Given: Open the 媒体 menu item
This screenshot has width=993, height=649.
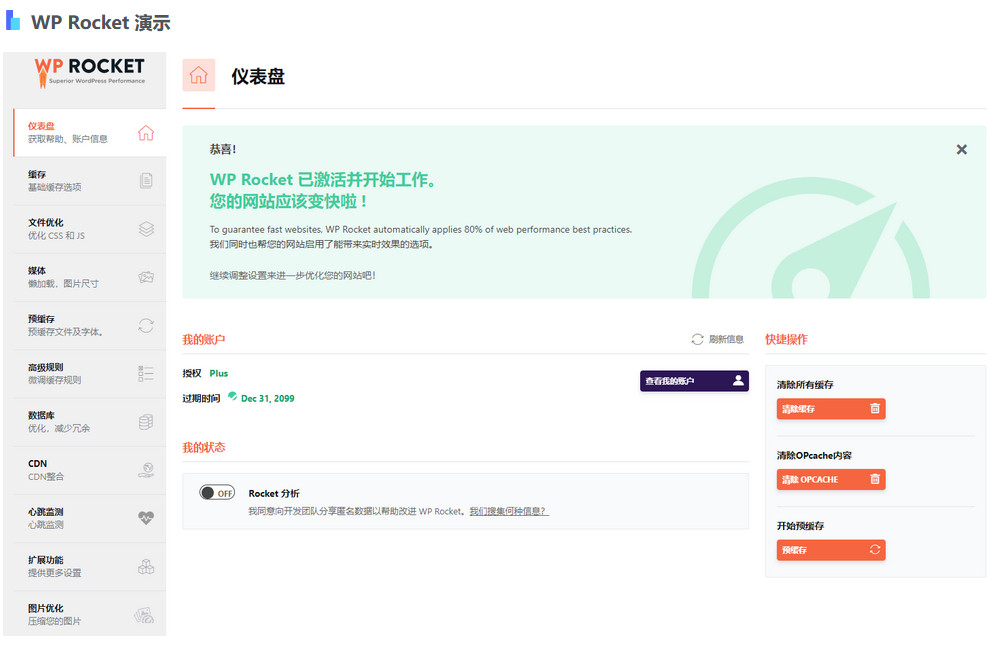Looking at the screenshot, I should tap(89, 277).
